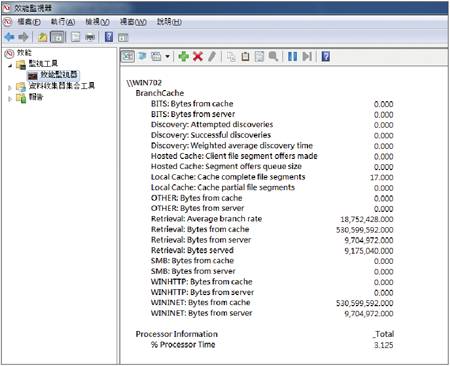The height and width of the screenshot is (366, 450).
Task: Click the properties sheet icon in the main toolbar
Action: (75, 37)
